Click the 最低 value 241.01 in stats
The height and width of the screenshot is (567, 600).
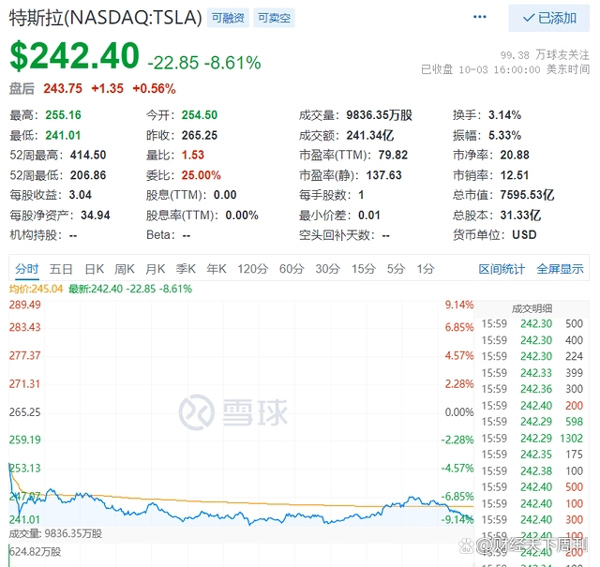[63, 135]
